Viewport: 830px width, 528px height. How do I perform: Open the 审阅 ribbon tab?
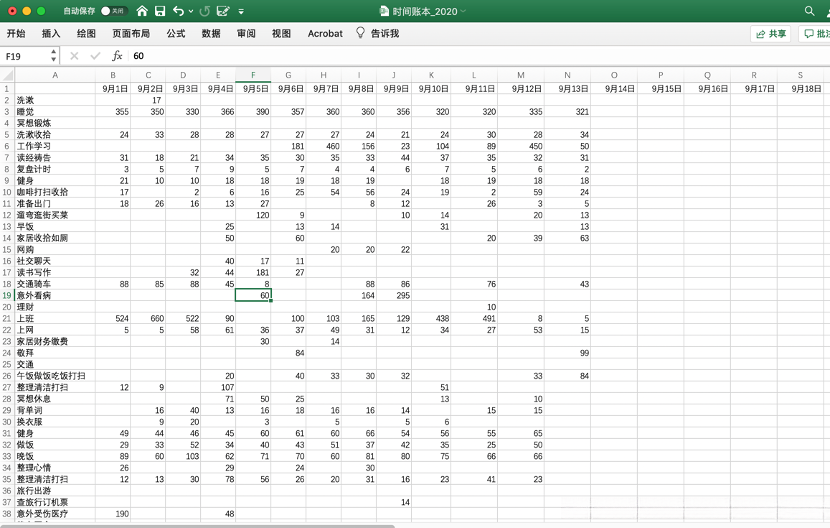(x=246, y=33)
